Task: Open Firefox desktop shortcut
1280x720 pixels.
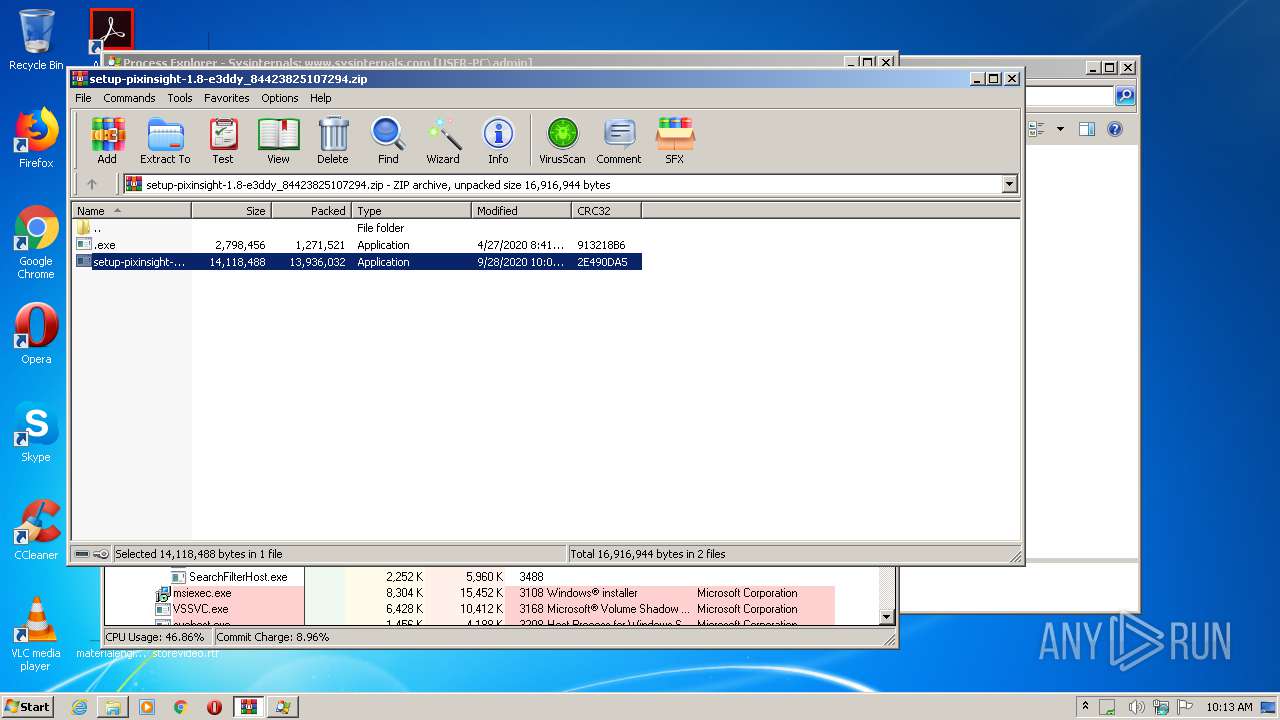Action: pyautogui.click(x=36, y=138)
